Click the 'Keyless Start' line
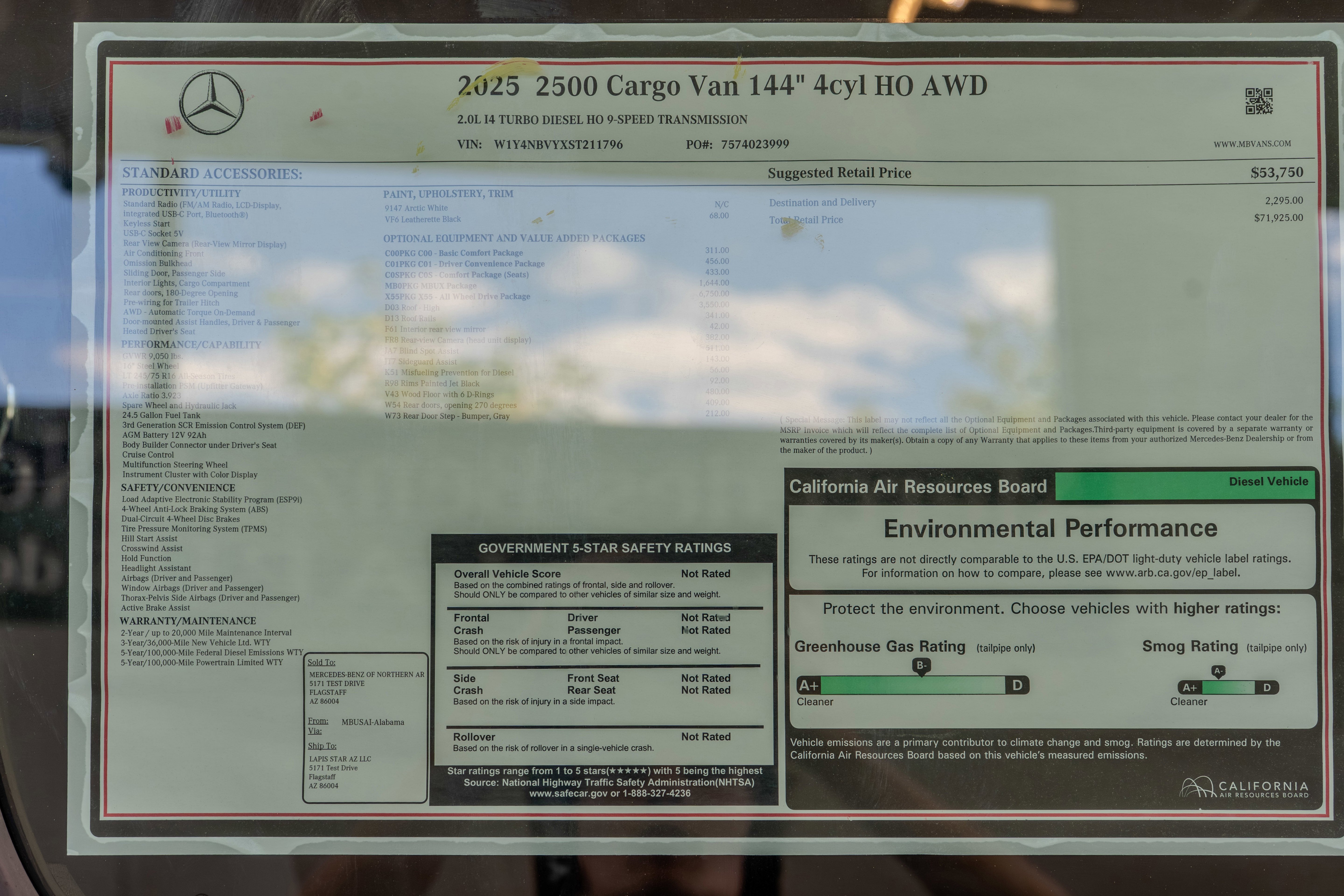The height and width of the screenshot is (896, 1344). pyautogui.click(x=146, y=224)
